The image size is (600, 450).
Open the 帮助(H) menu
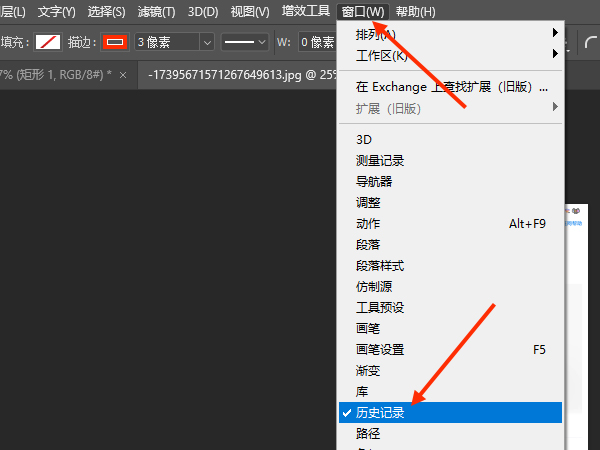pyautogui.click(x=415, y=12)
